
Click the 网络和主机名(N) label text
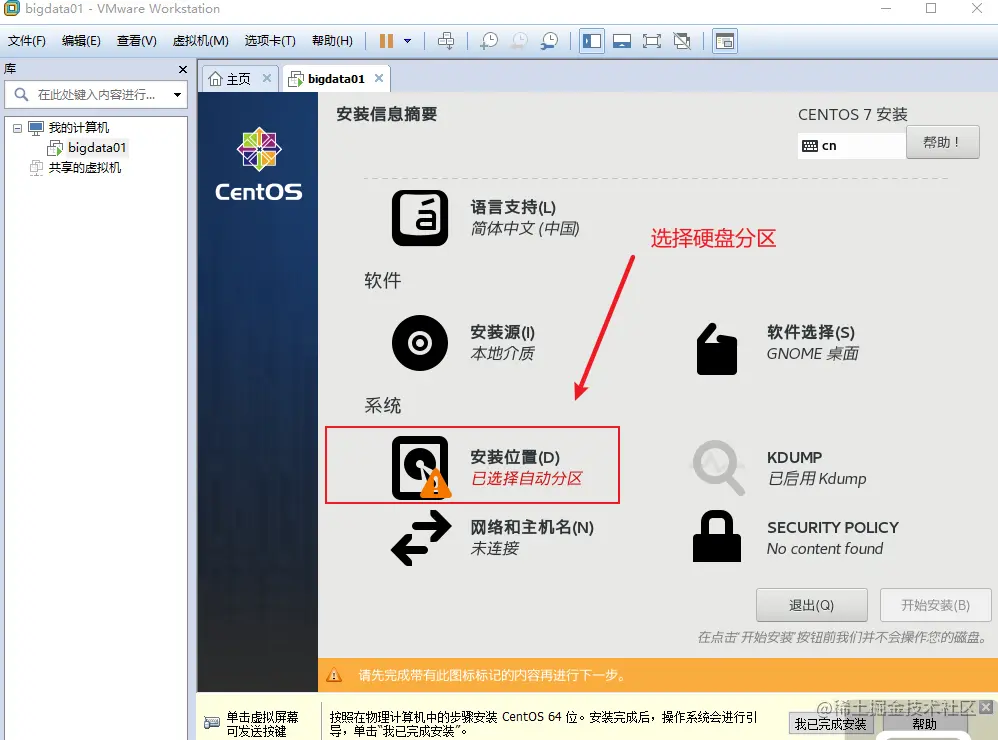click(531, 527)
